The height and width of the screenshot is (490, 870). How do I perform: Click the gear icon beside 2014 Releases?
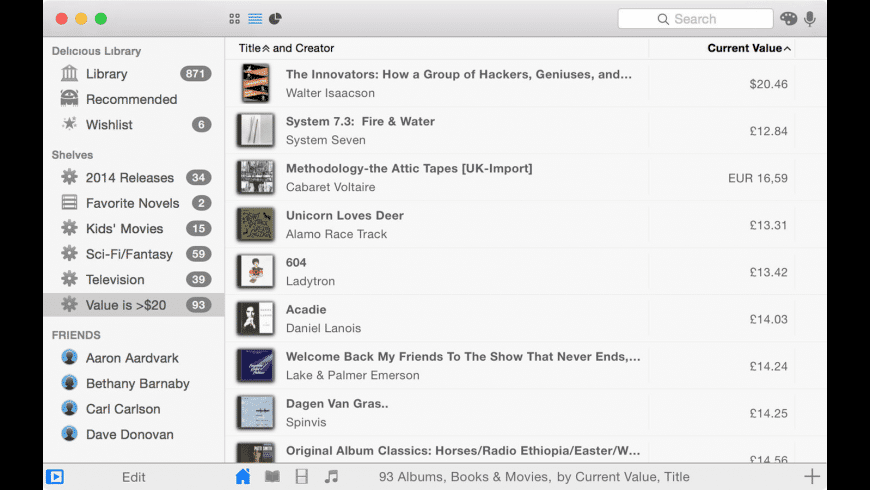(x=69, y=177)
